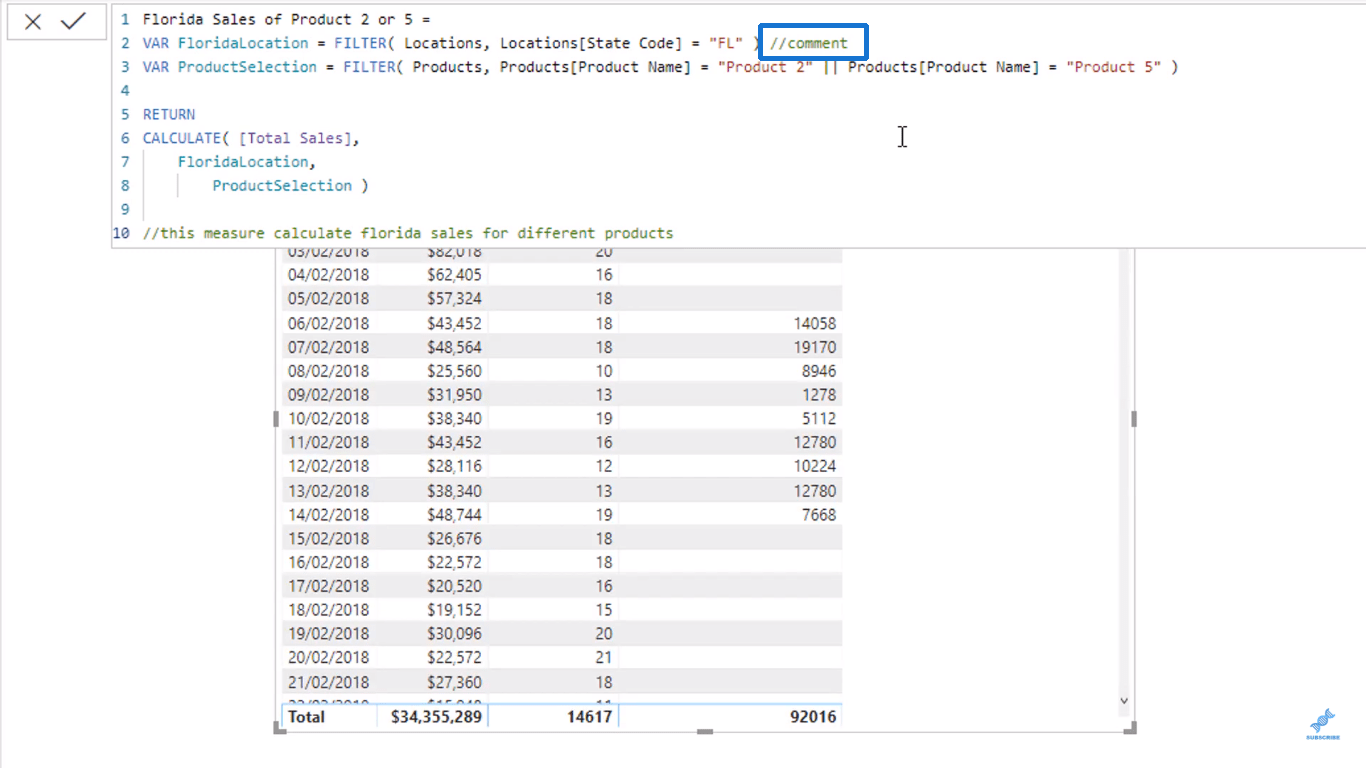This screenshot has height=768, width=1366.
Task: Select the 16/02/2018 date cell
Action: click(x=328, y=562)
